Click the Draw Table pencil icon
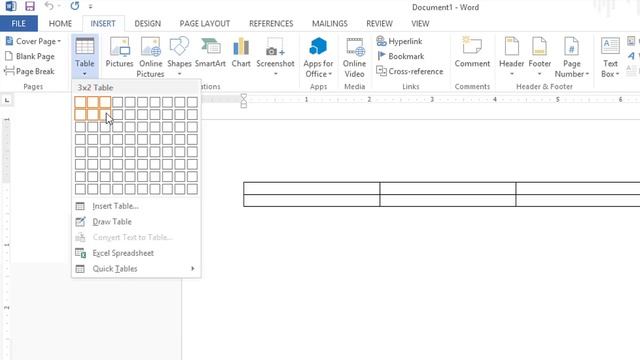 pyautogui.click(x=80, y=222)
